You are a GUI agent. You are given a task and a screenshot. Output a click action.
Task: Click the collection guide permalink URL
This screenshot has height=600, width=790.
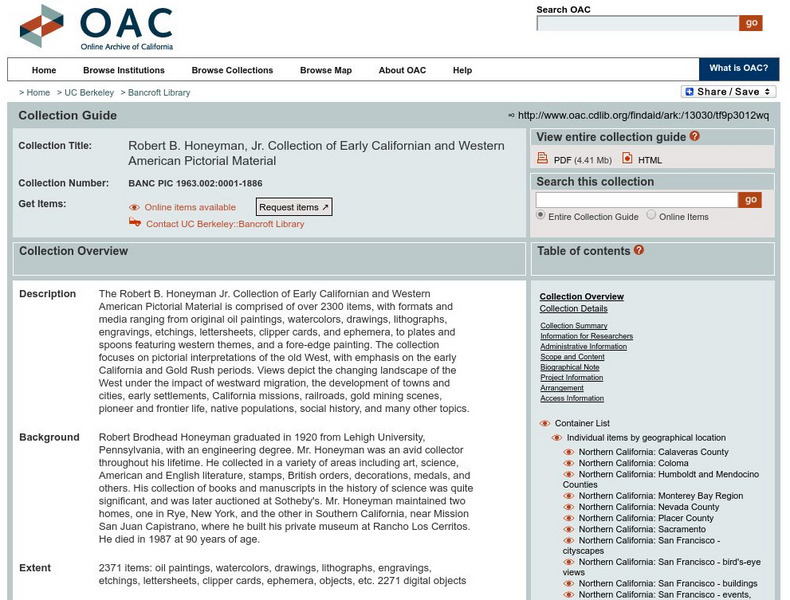point(643,116)
